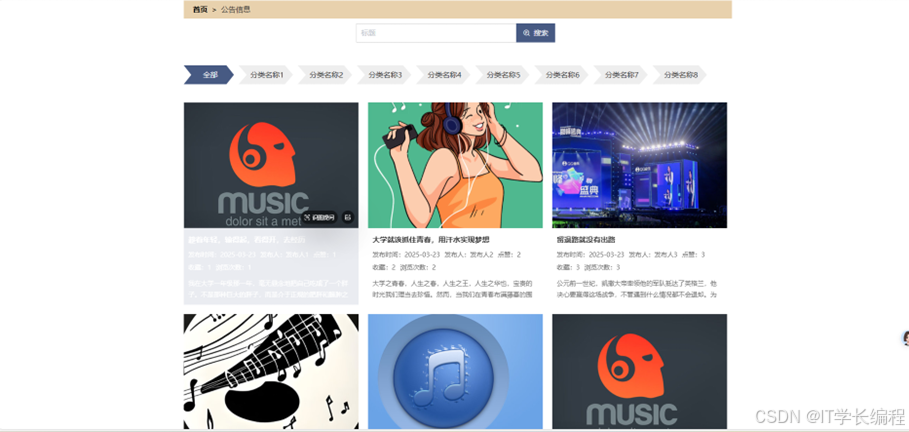Open the notice titled 大学就该抓住青春，用汗水实现梦想
Image resolution: width=909 pixels, height=432 pixels.
pos(431,239)
